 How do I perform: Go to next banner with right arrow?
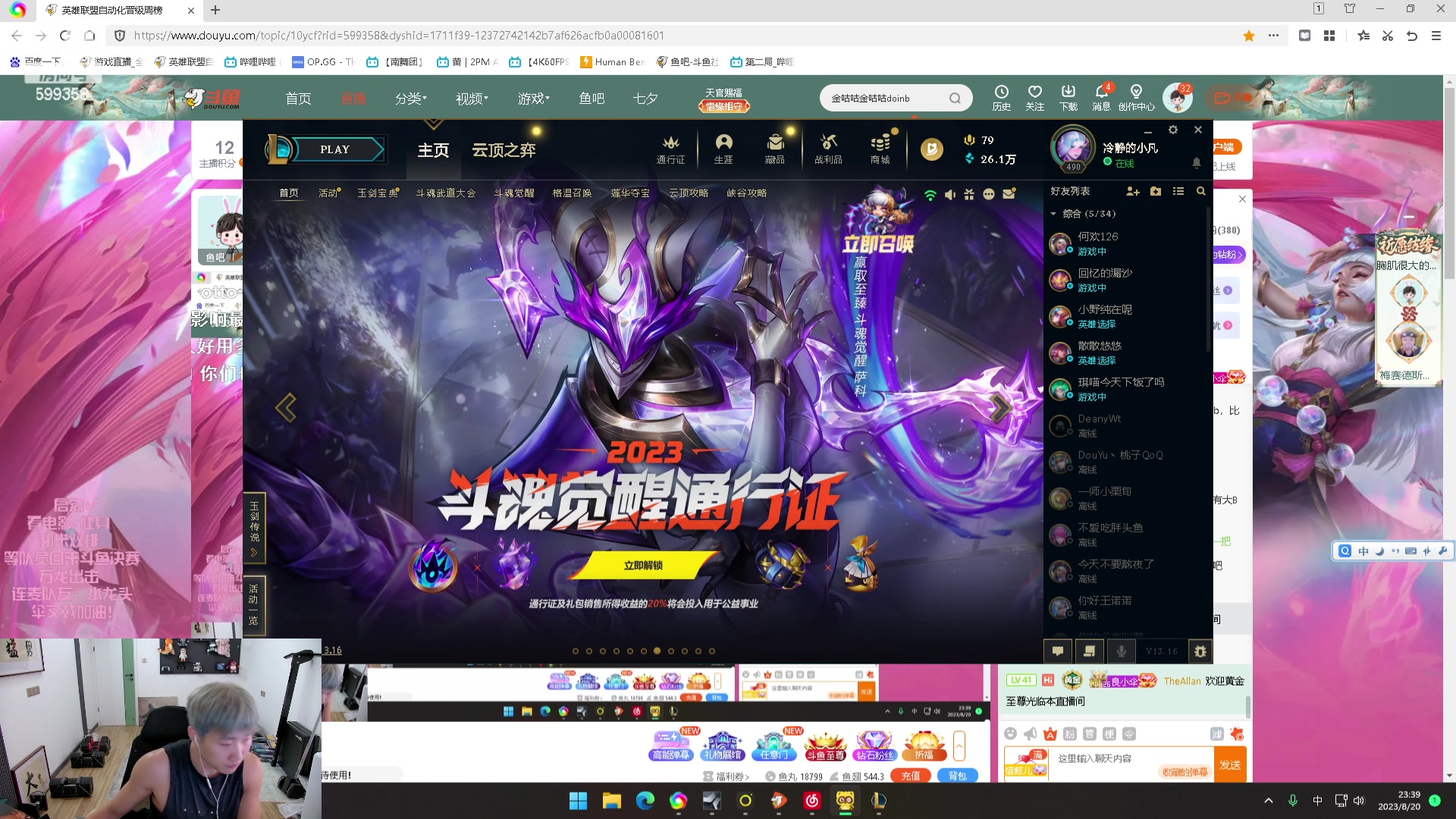(1000, 408)
